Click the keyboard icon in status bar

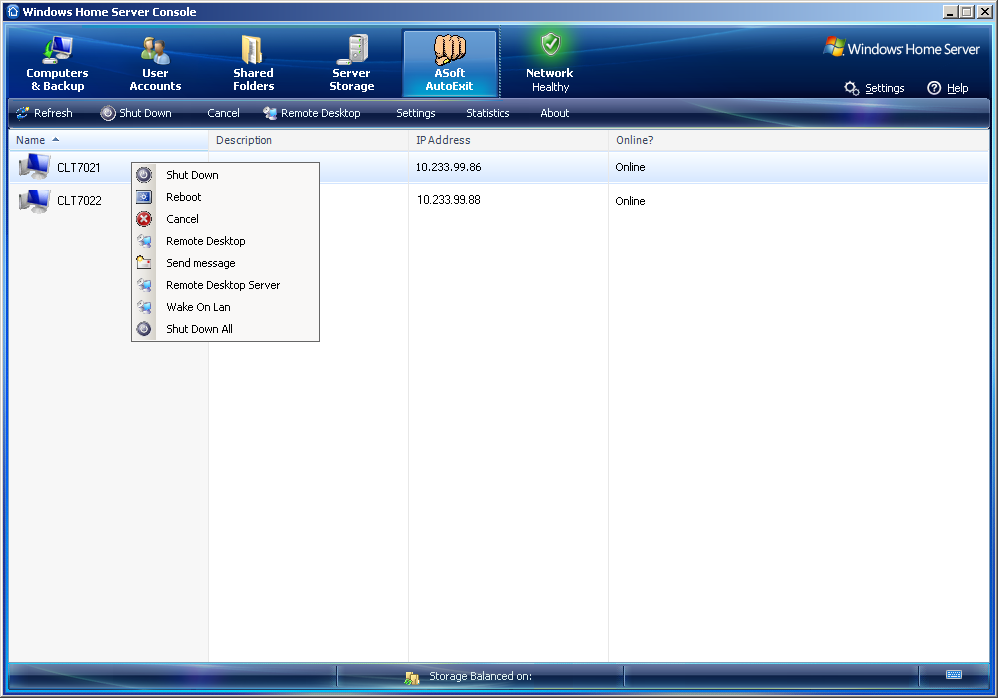954,674
